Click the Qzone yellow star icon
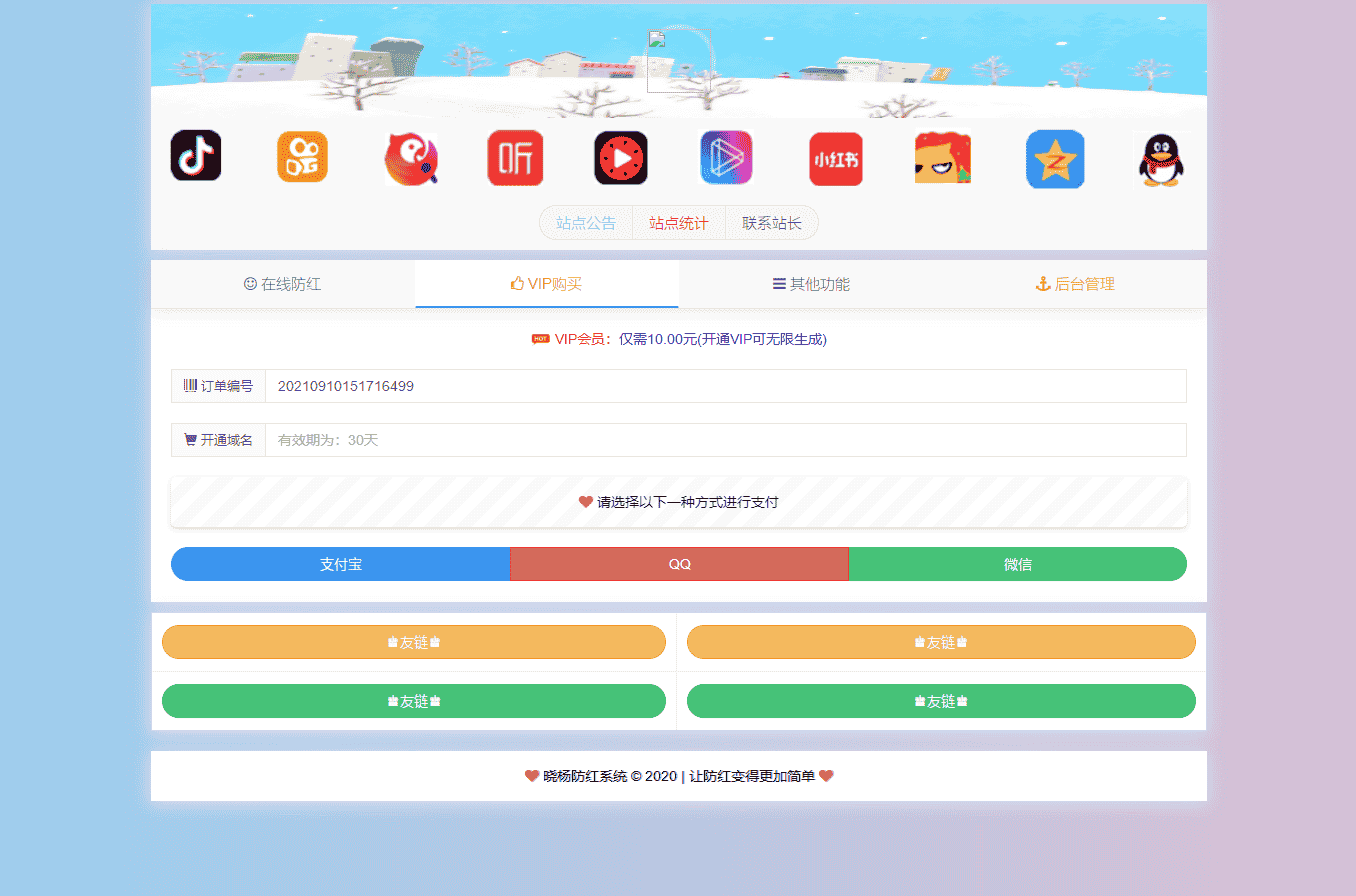 click(1055, 159)
